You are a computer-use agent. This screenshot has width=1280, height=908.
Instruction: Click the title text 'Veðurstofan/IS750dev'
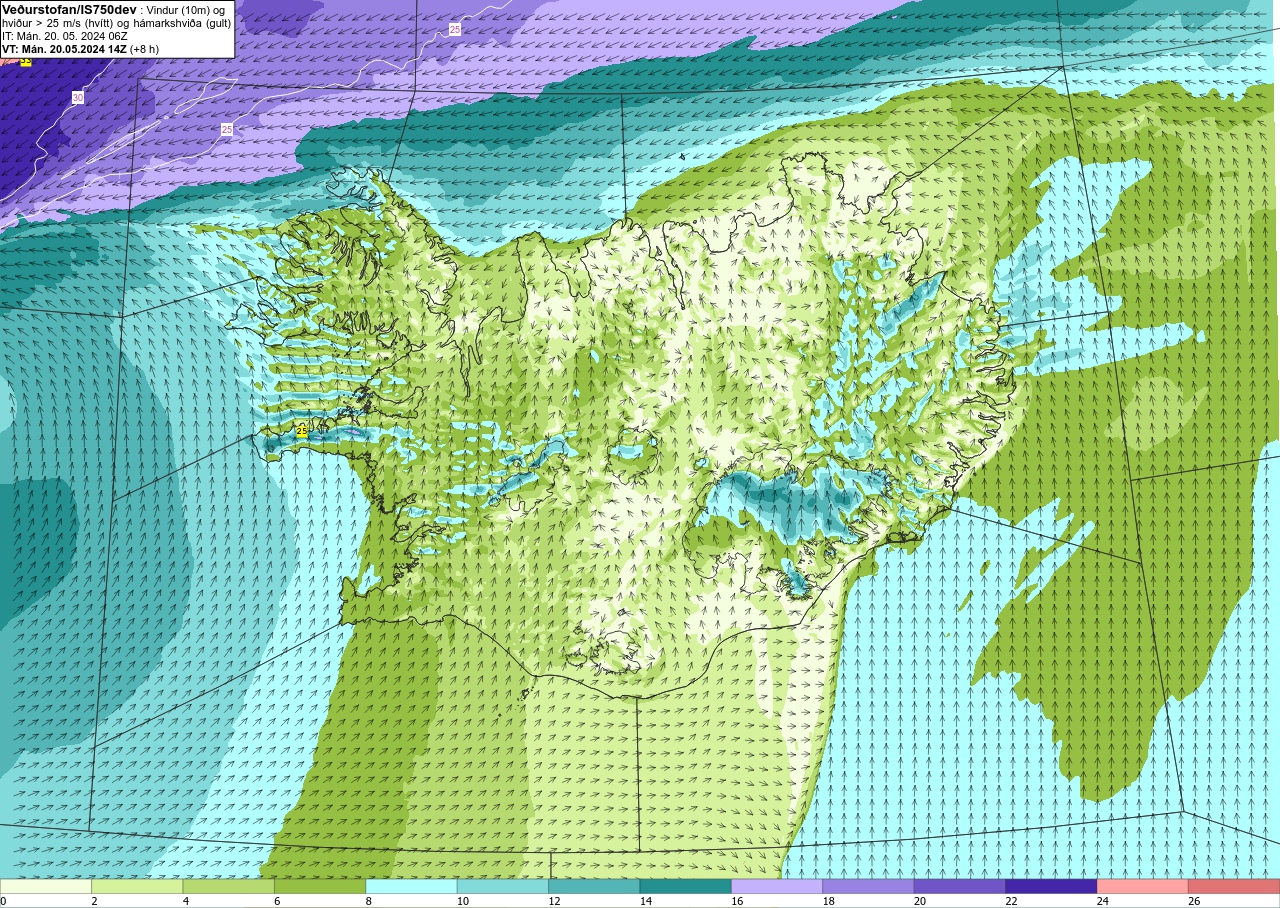[x=69, y=9]
